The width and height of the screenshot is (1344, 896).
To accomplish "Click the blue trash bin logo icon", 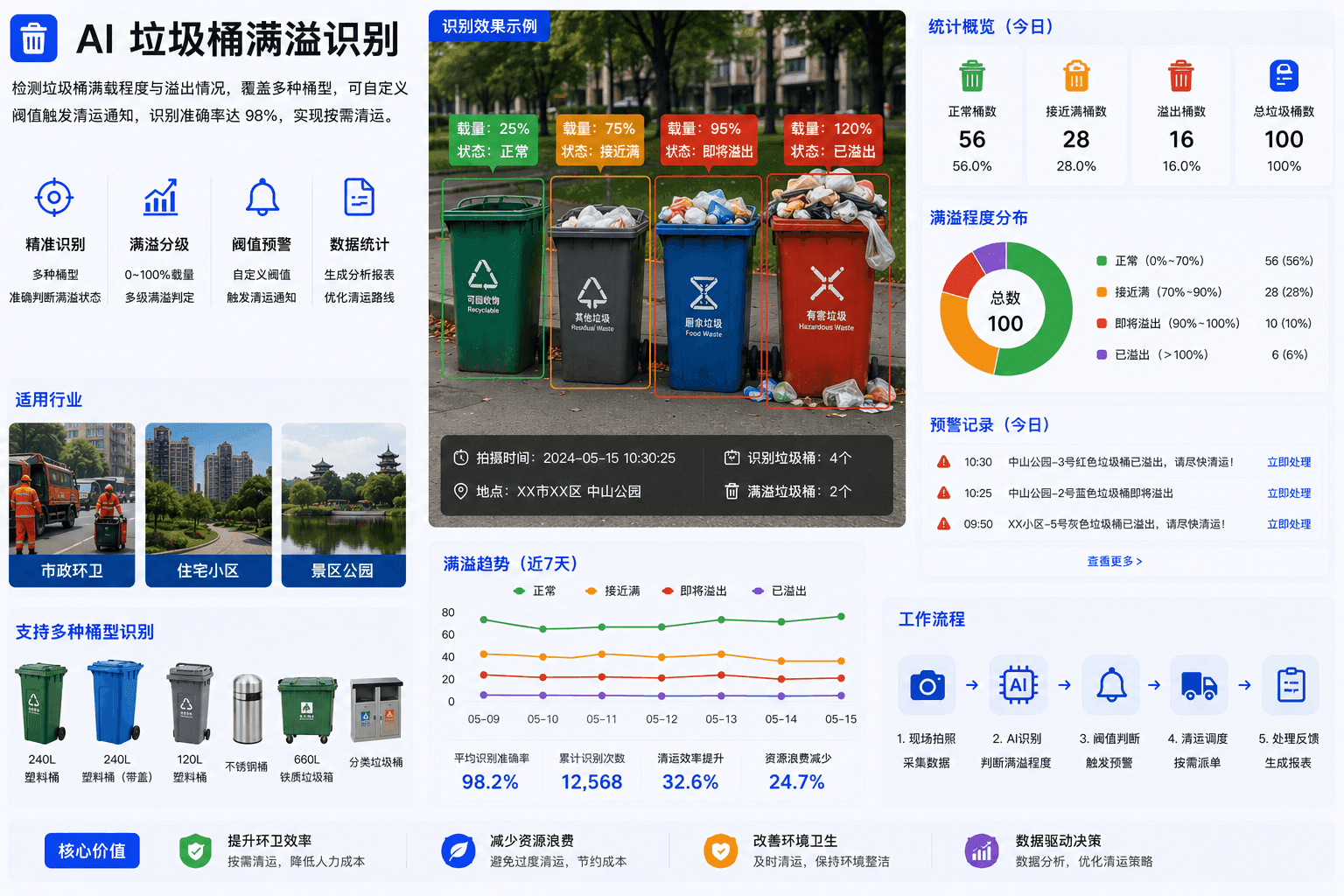I will pos(33,38).
